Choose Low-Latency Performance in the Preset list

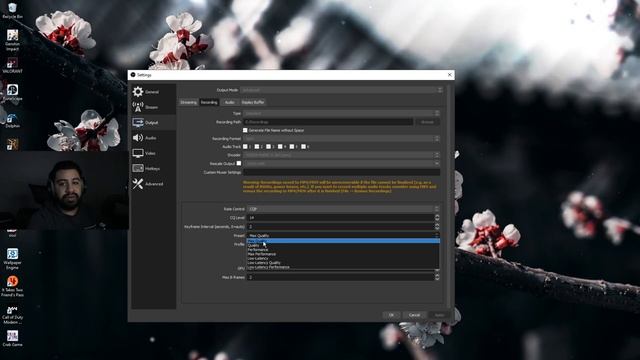(343, 267)
